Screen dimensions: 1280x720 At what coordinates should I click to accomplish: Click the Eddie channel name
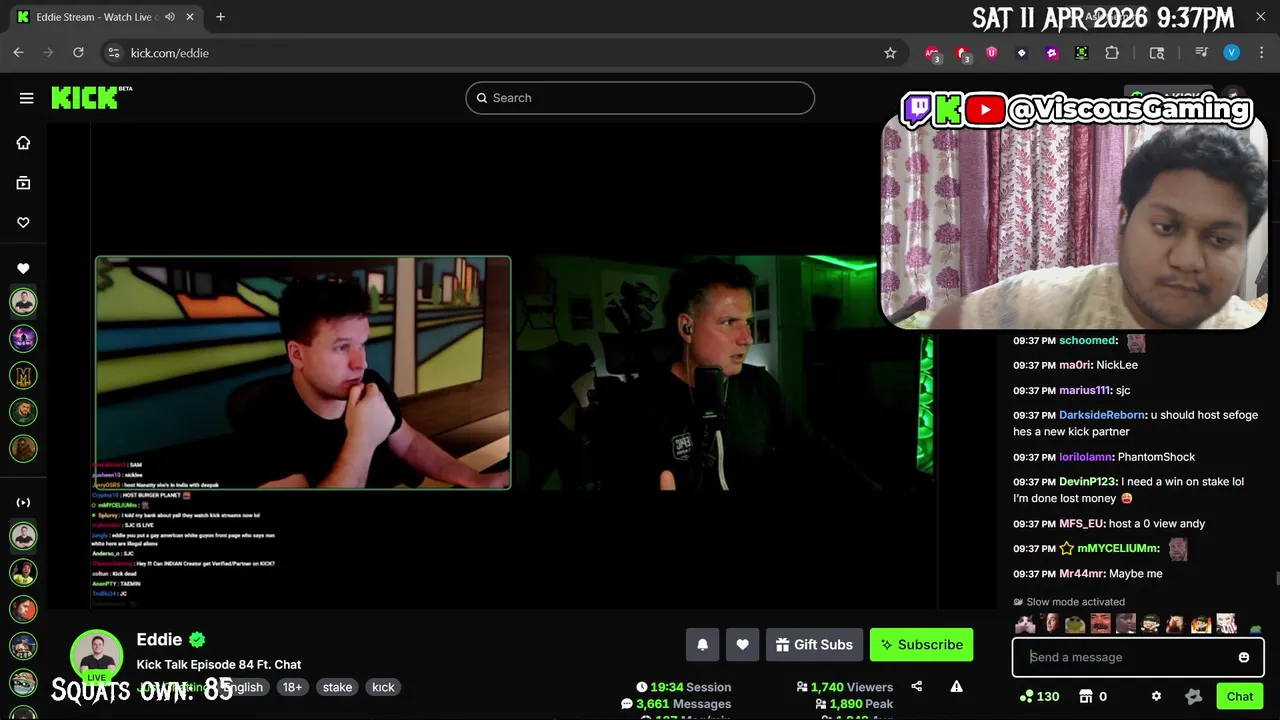pos(159,640)
